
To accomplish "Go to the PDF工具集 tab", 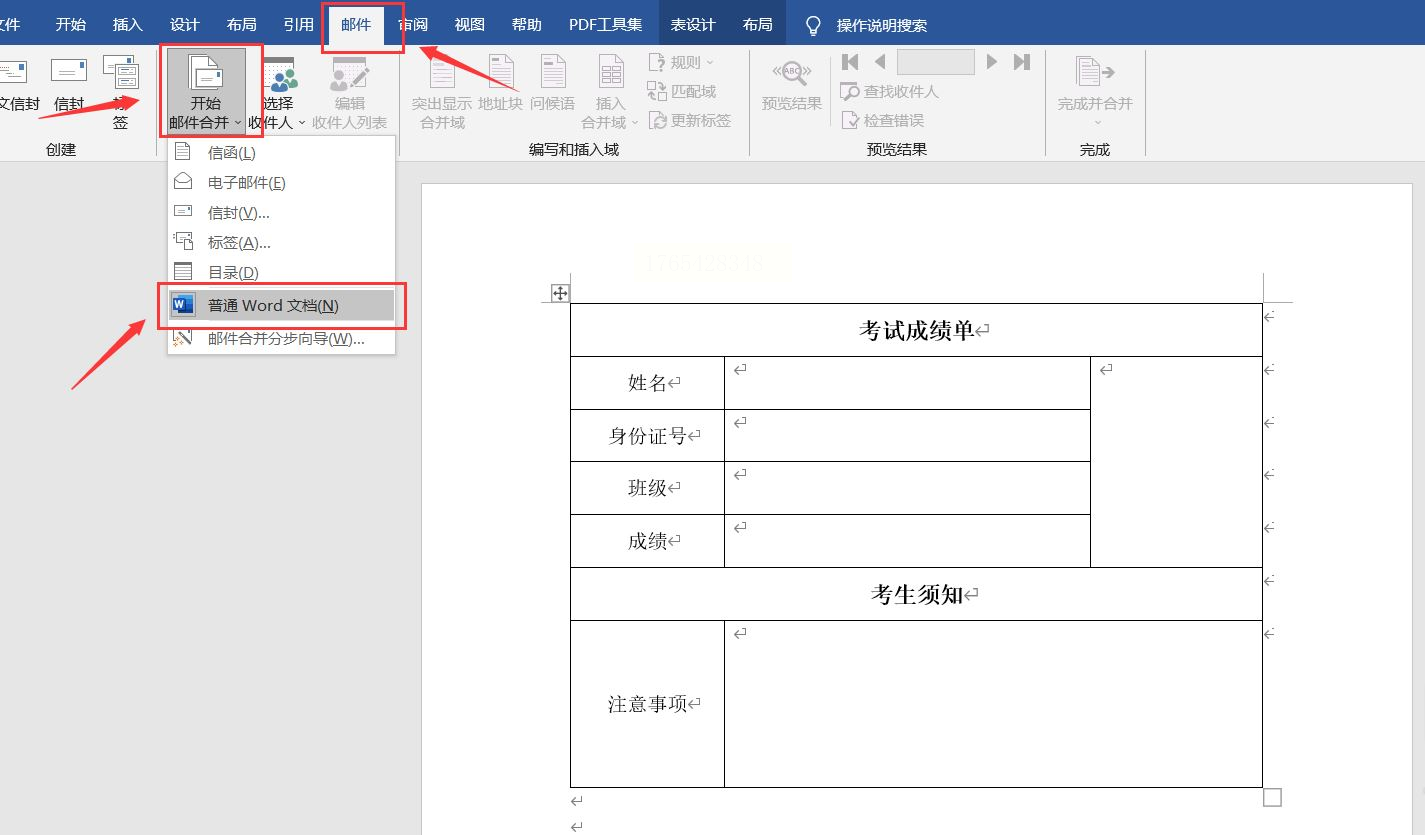I will (x=605, y=25).
